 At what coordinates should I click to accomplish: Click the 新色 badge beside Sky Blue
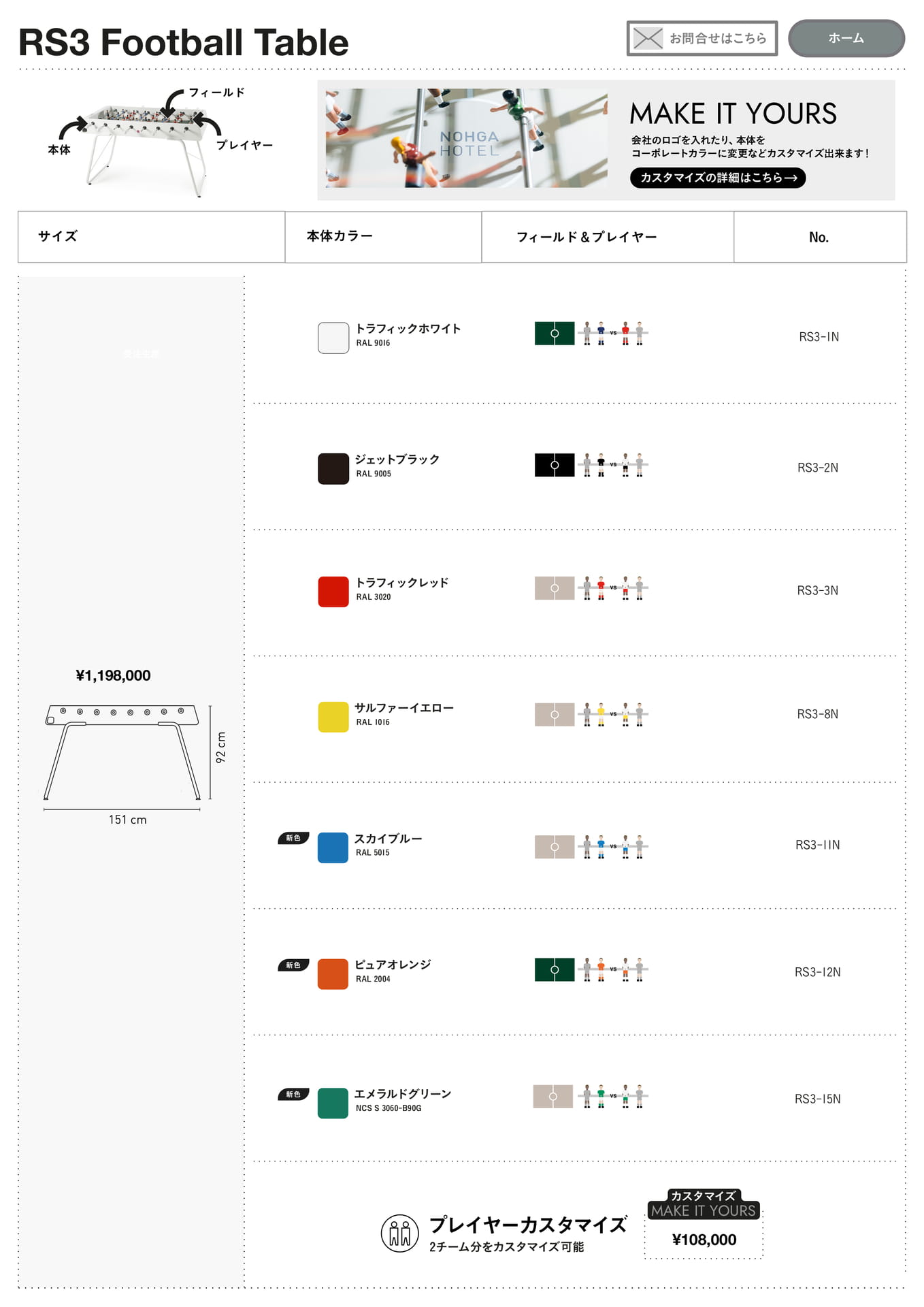[293, 838]
